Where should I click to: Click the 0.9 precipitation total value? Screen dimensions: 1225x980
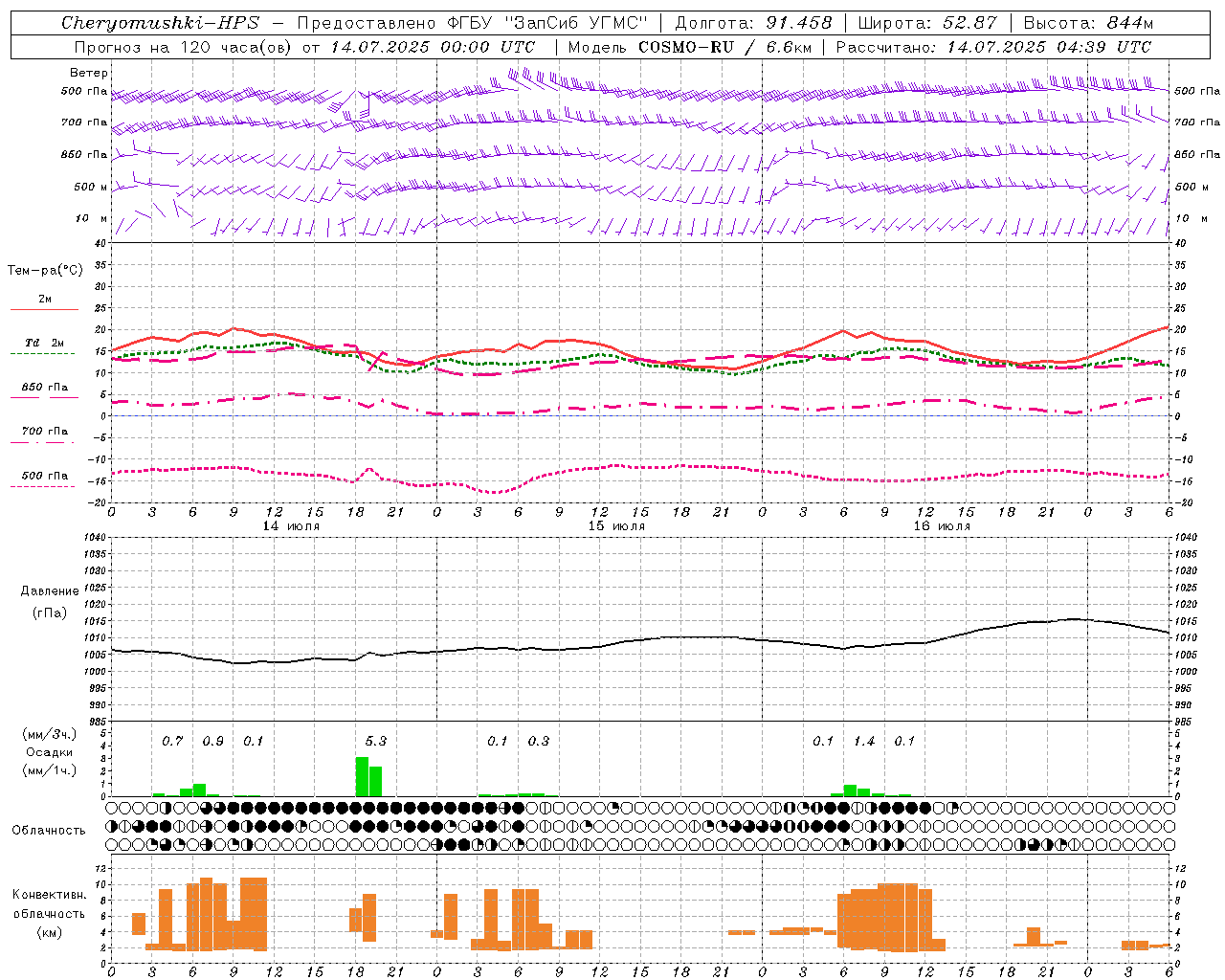(212, 741)
